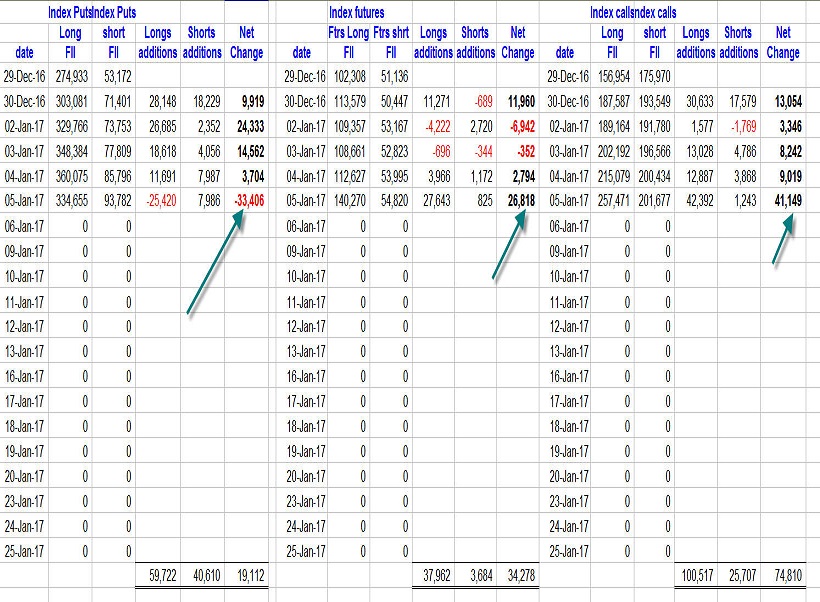Select the 24,333 puts net change cell
The image size is (820, 602).
(245, 126)
